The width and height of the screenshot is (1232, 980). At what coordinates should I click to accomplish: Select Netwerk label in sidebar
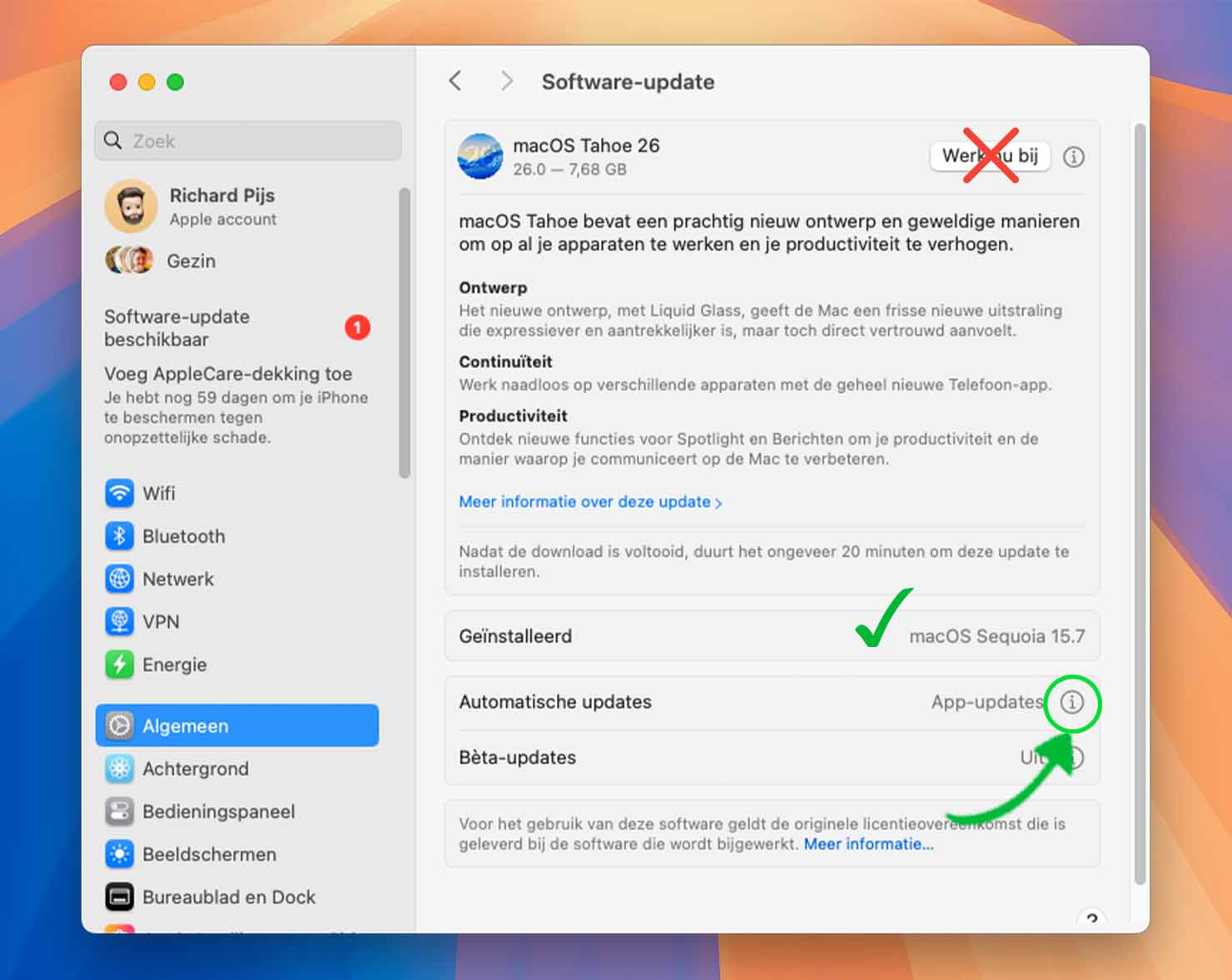pyautogui.click(x=178, y=579)
